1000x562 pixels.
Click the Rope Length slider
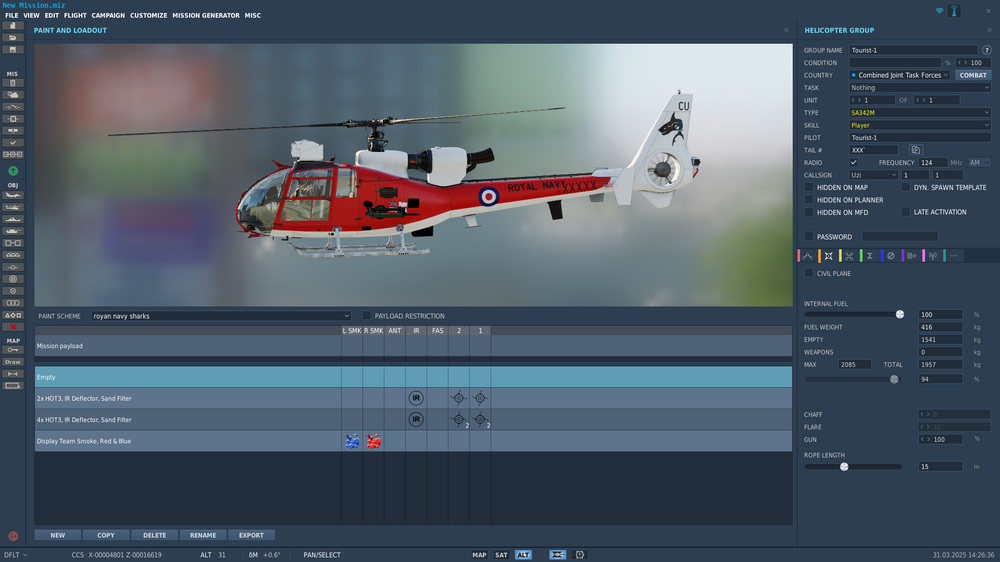pos(853,466)
